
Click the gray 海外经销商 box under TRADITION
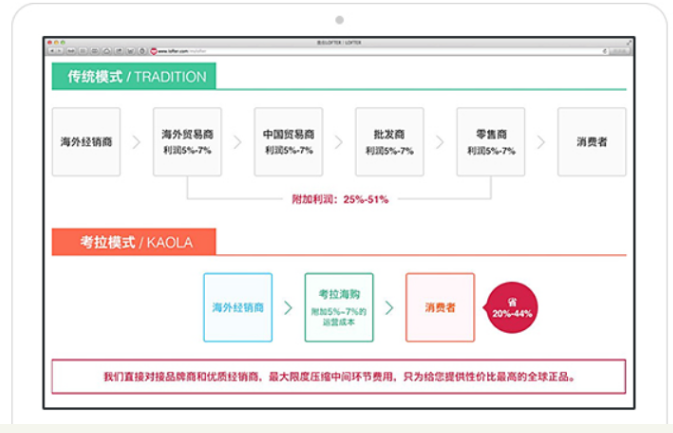pos(86,142)
